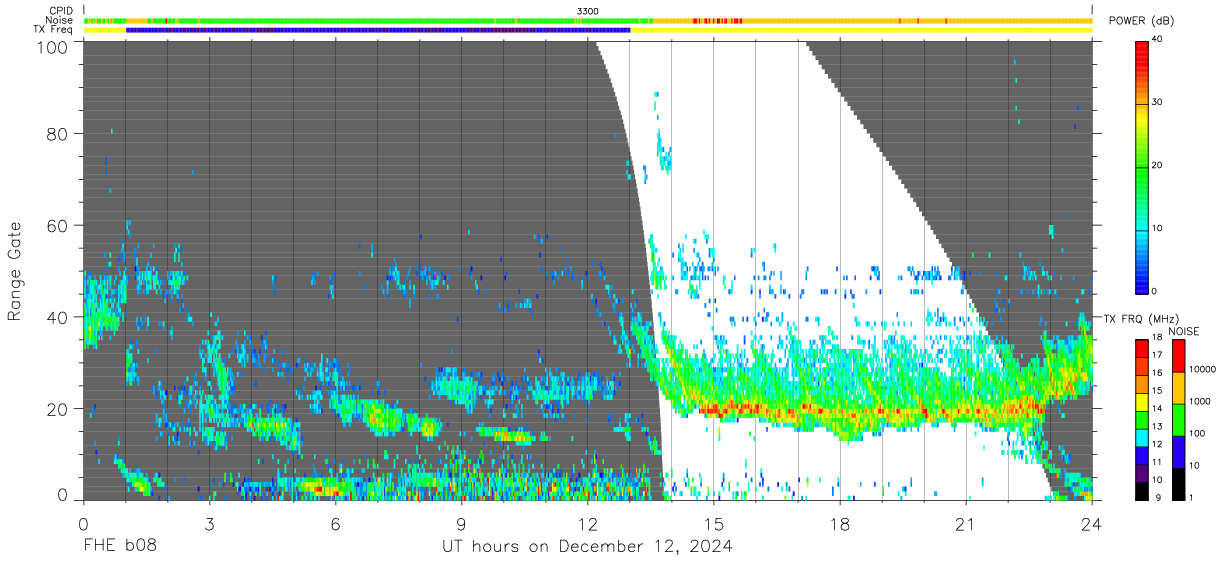Select the Range Gate y-axis title
The height and width of the screenshot is (567, 1228).
coord(15,272)
